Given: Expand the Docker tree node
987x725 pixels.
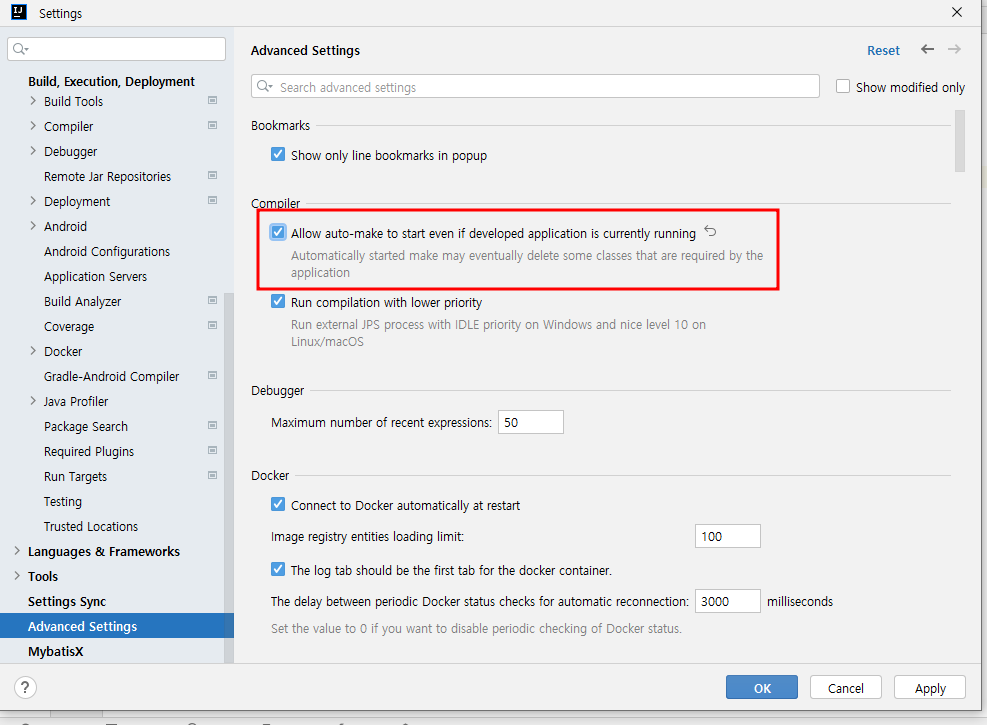Looking at the screenshot, I should [33, 351].
